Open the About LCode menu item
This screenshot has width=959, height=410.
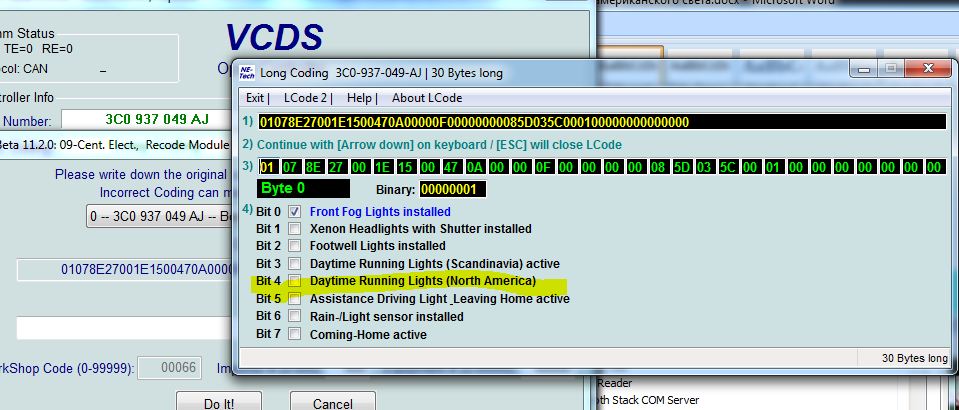coord(427,98)
